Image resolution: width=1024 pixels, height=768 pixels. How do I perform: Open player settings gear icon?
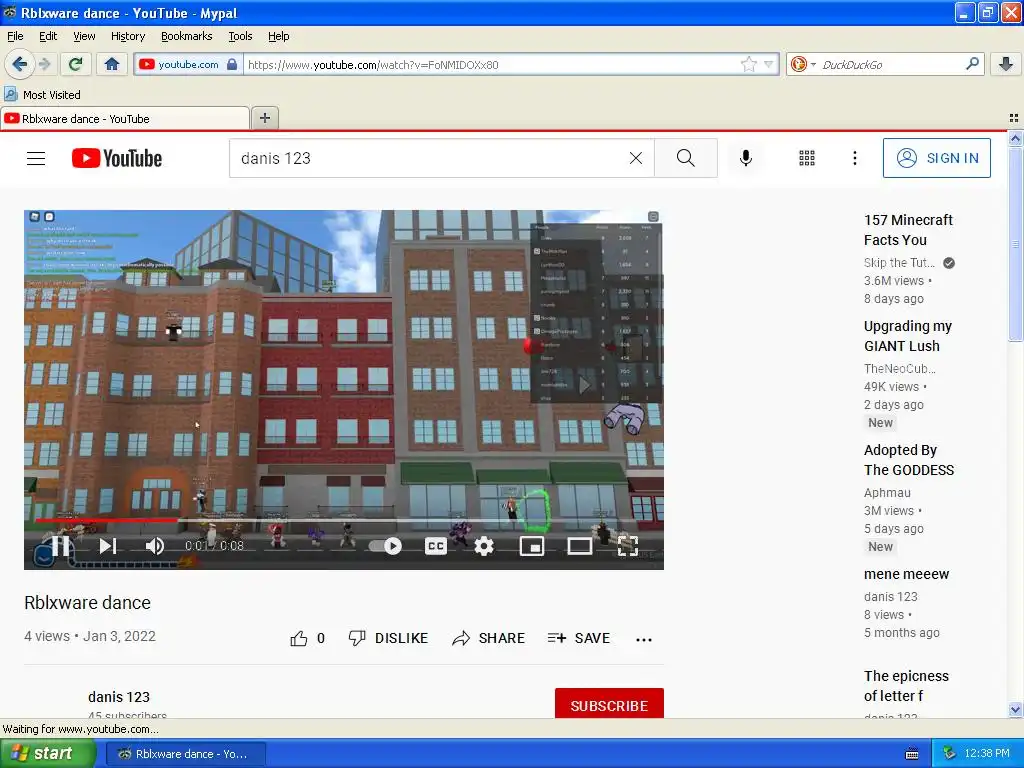484,546
